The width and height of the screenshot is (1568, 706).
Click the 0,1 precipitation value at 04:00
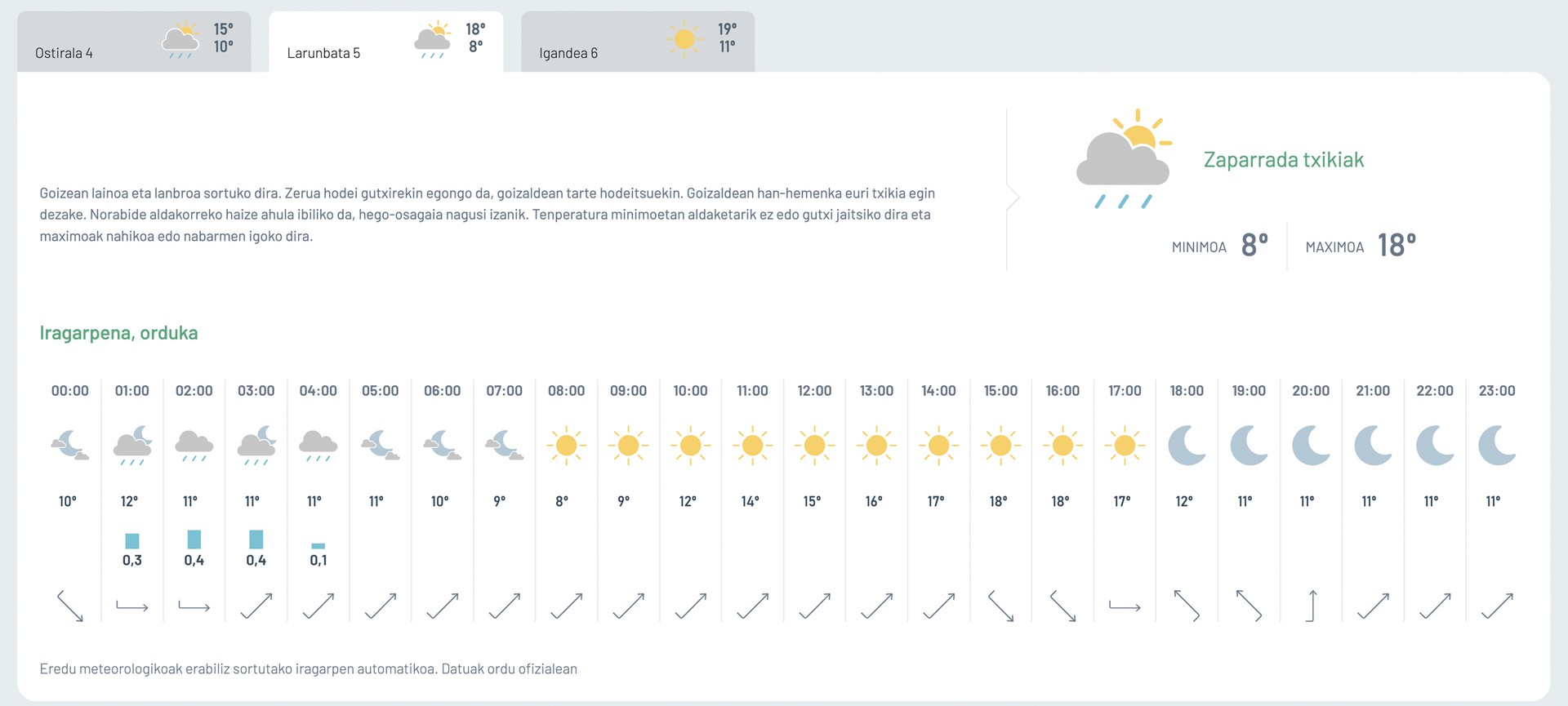click(318, 561)
